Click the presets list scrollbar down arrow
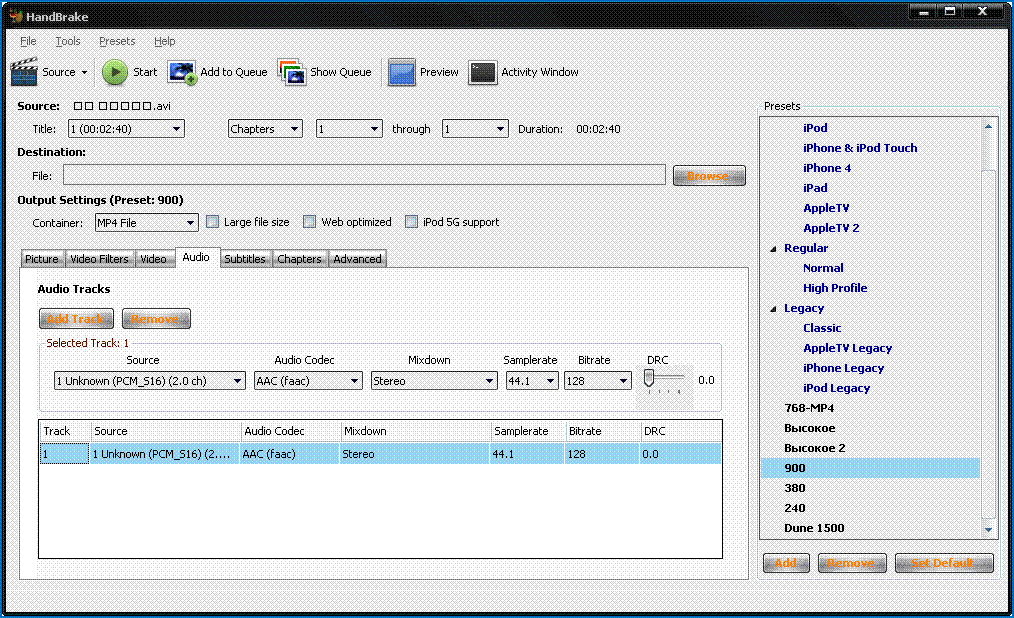 coord(988,530)
